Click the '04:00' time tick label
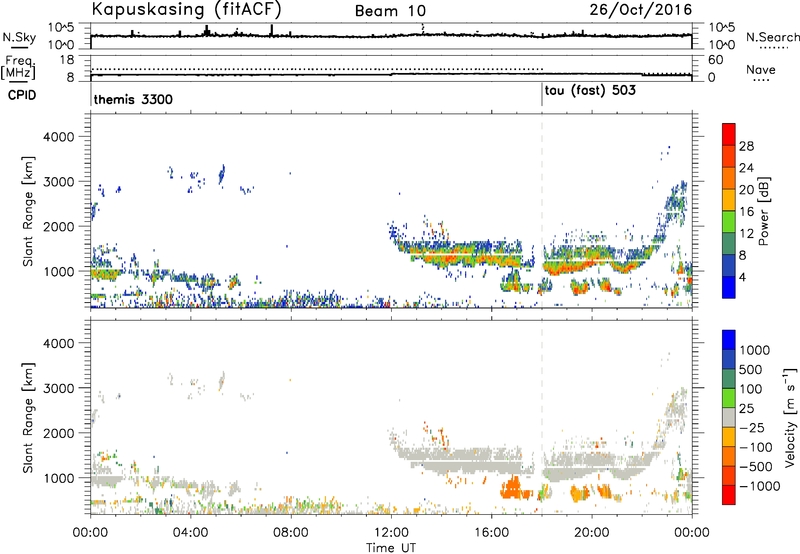Image resolution: width=800 pixels, height=554 pixels. pyautogui.click(x=190, y=533)
